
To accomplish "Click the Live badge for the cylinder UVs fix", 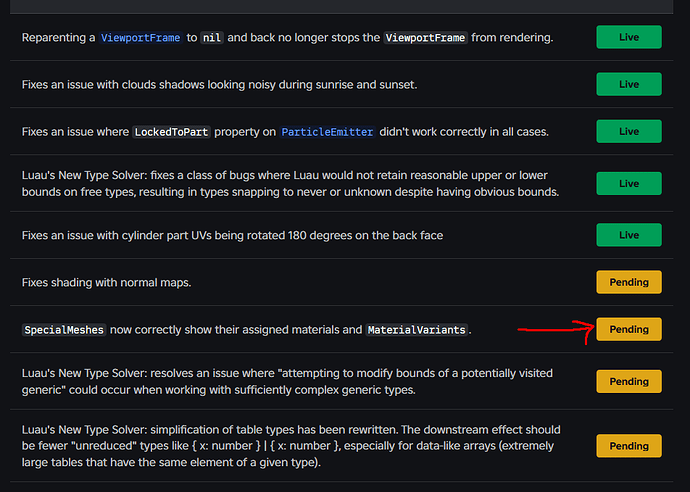I will [x=628, y=235].
